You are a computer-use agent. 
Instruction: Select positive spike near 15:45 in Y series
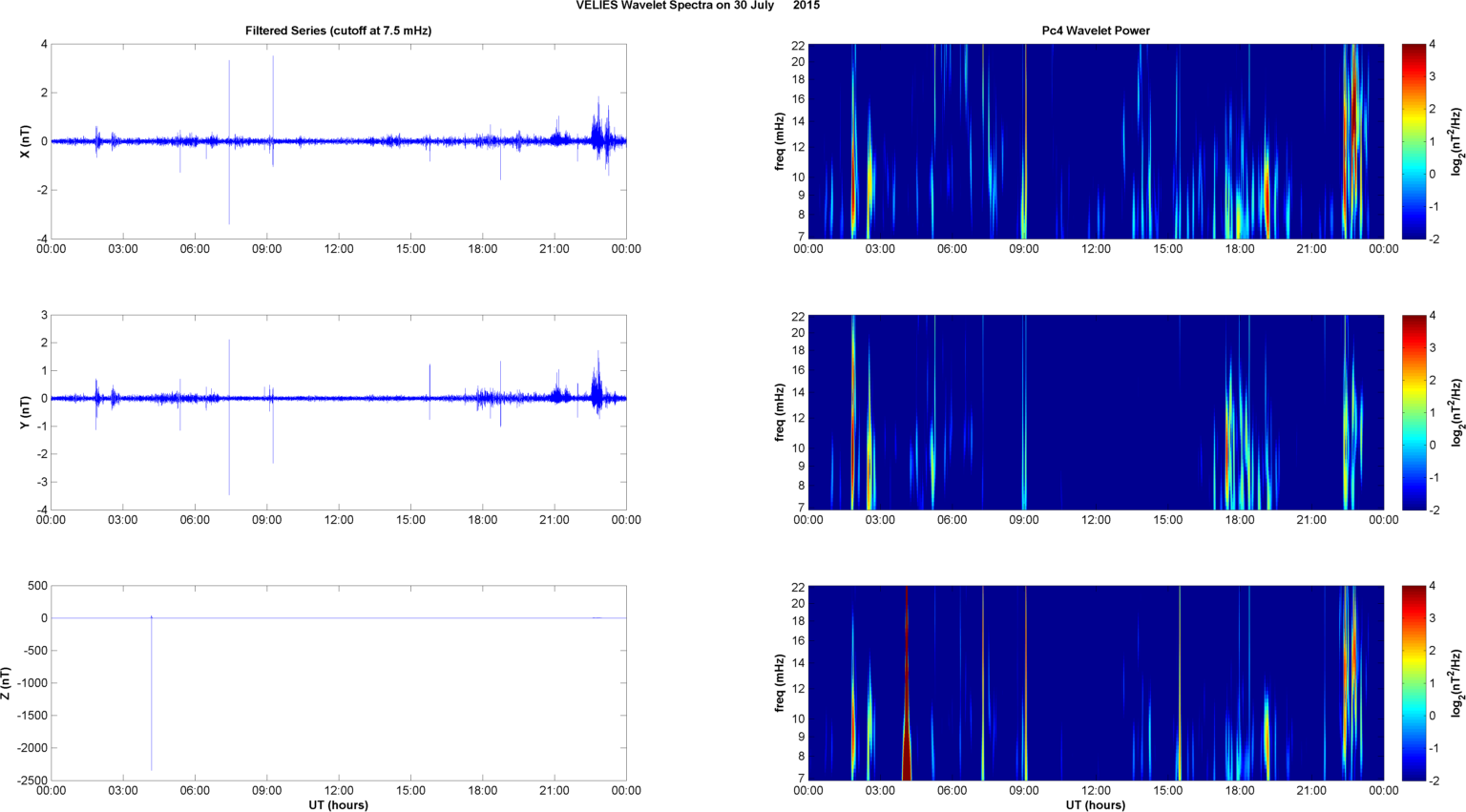429,377
